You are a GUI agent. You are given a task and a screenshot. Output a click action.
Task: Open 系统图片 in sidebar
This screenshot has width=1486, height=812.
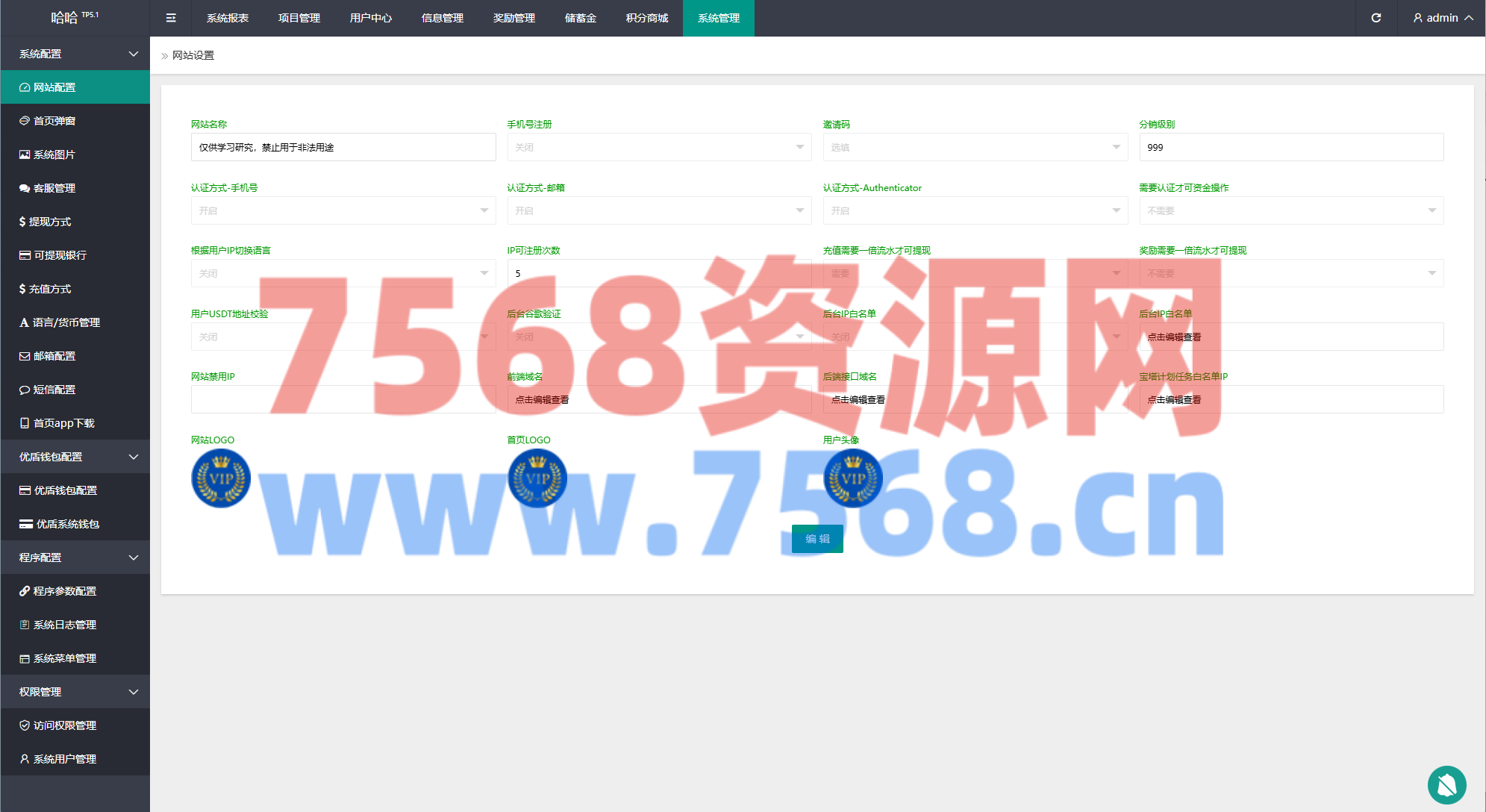54,154
